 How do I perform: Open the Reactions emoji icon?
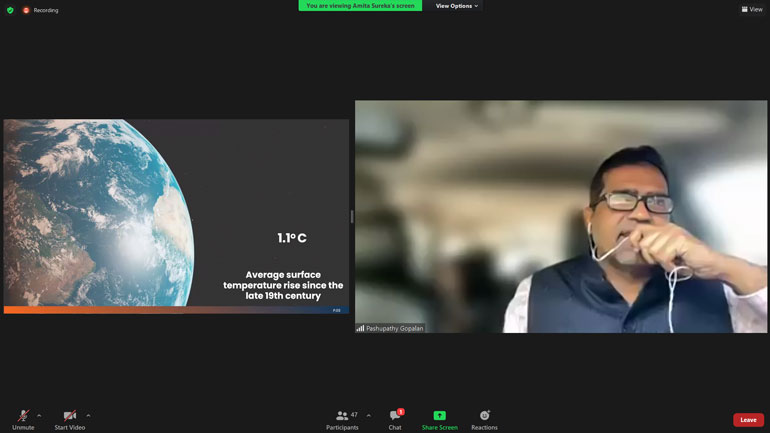tap(484, 415)
